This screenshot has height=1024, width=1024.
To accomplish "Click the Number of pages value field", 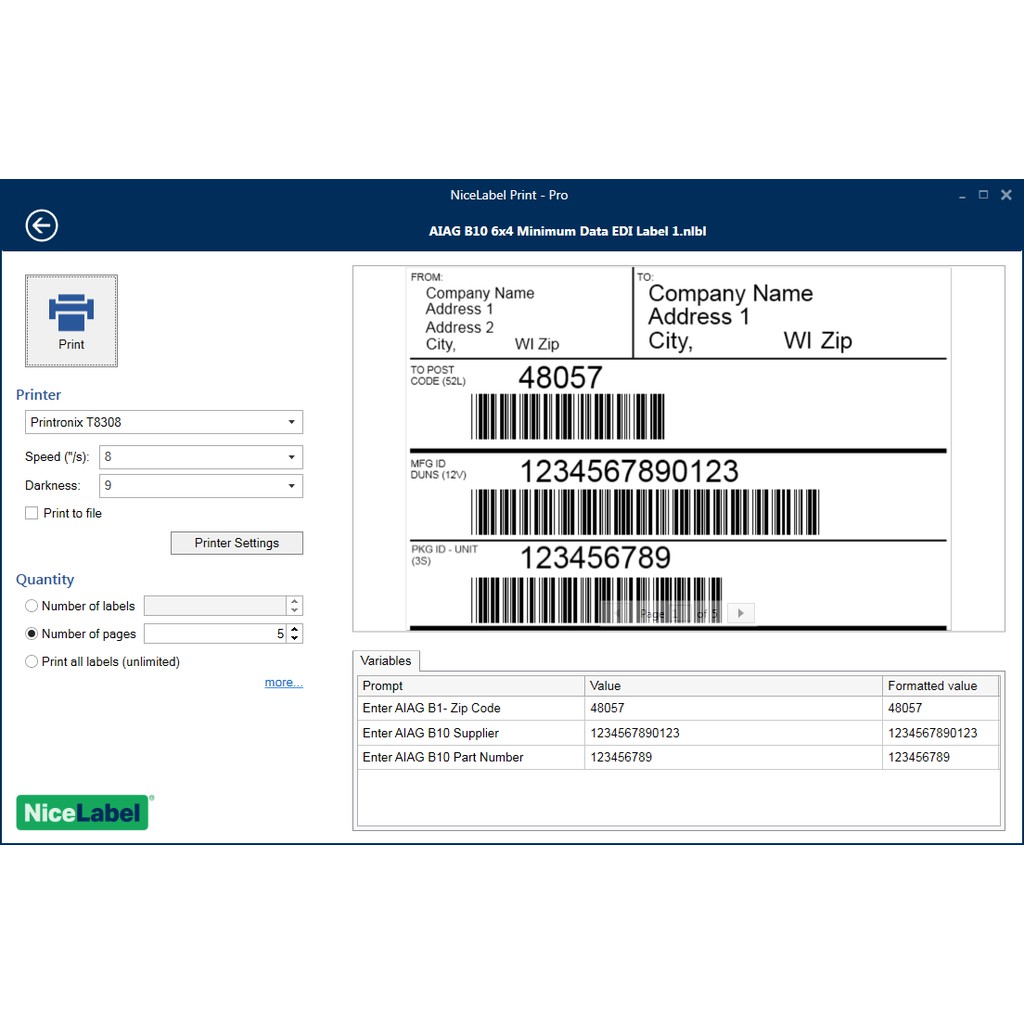I will [215, 633].
